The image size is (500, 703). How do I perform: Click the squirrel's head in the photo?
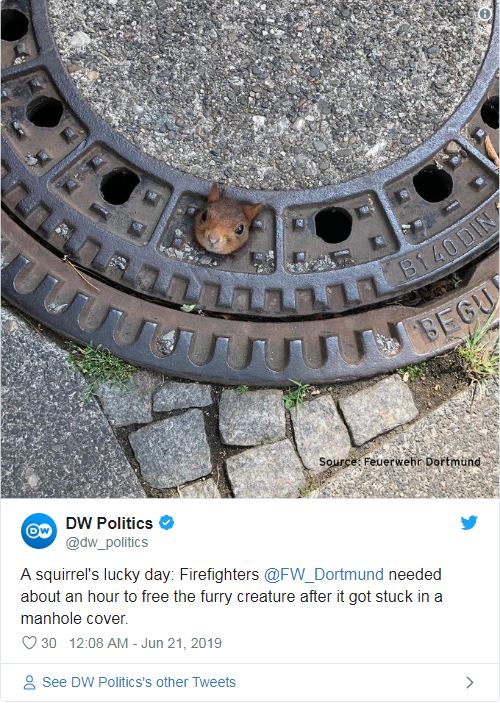coord(226,222)
